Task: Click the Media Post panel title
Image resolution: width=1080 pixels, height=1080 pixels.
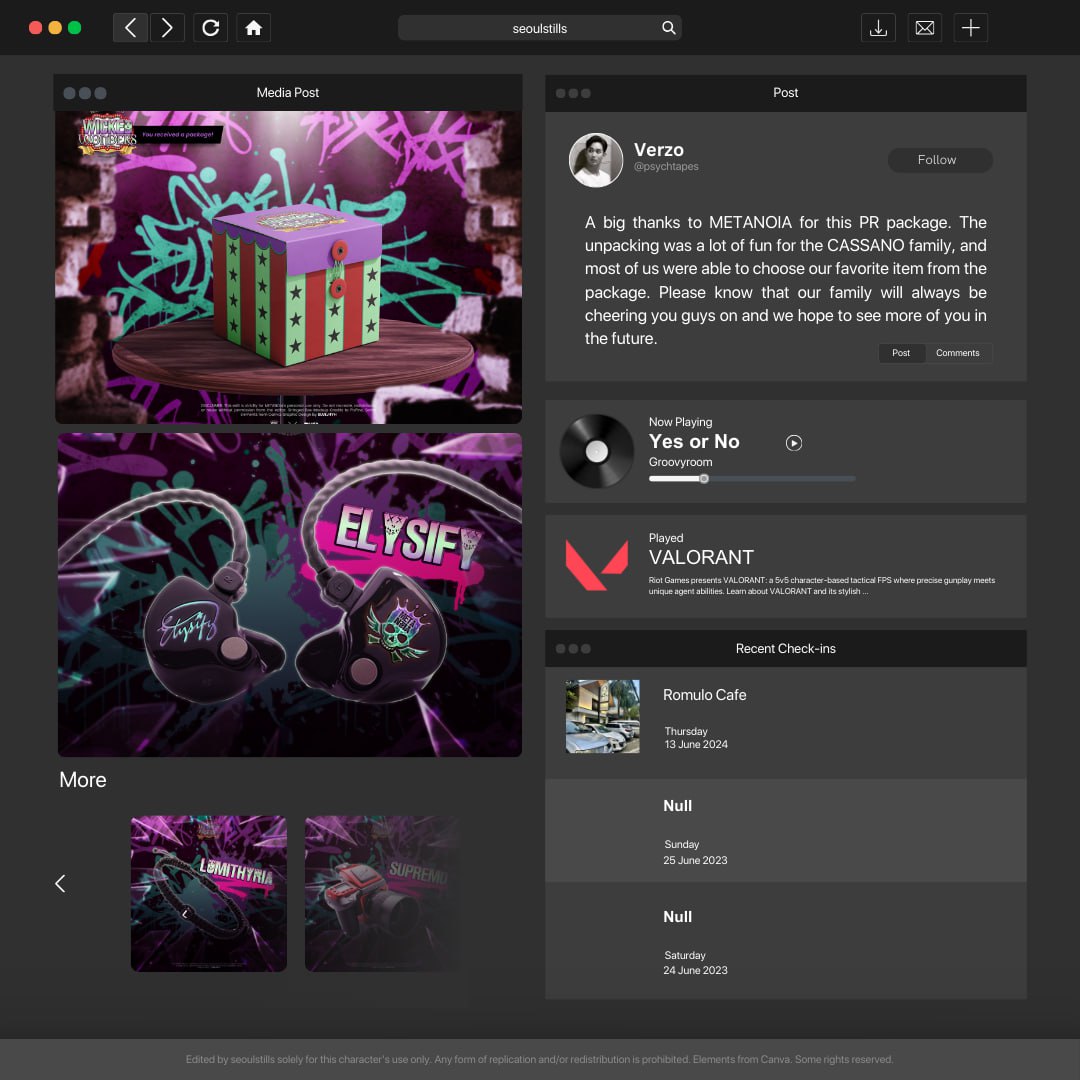Action: pyautogui.click(x=288, y=92)
